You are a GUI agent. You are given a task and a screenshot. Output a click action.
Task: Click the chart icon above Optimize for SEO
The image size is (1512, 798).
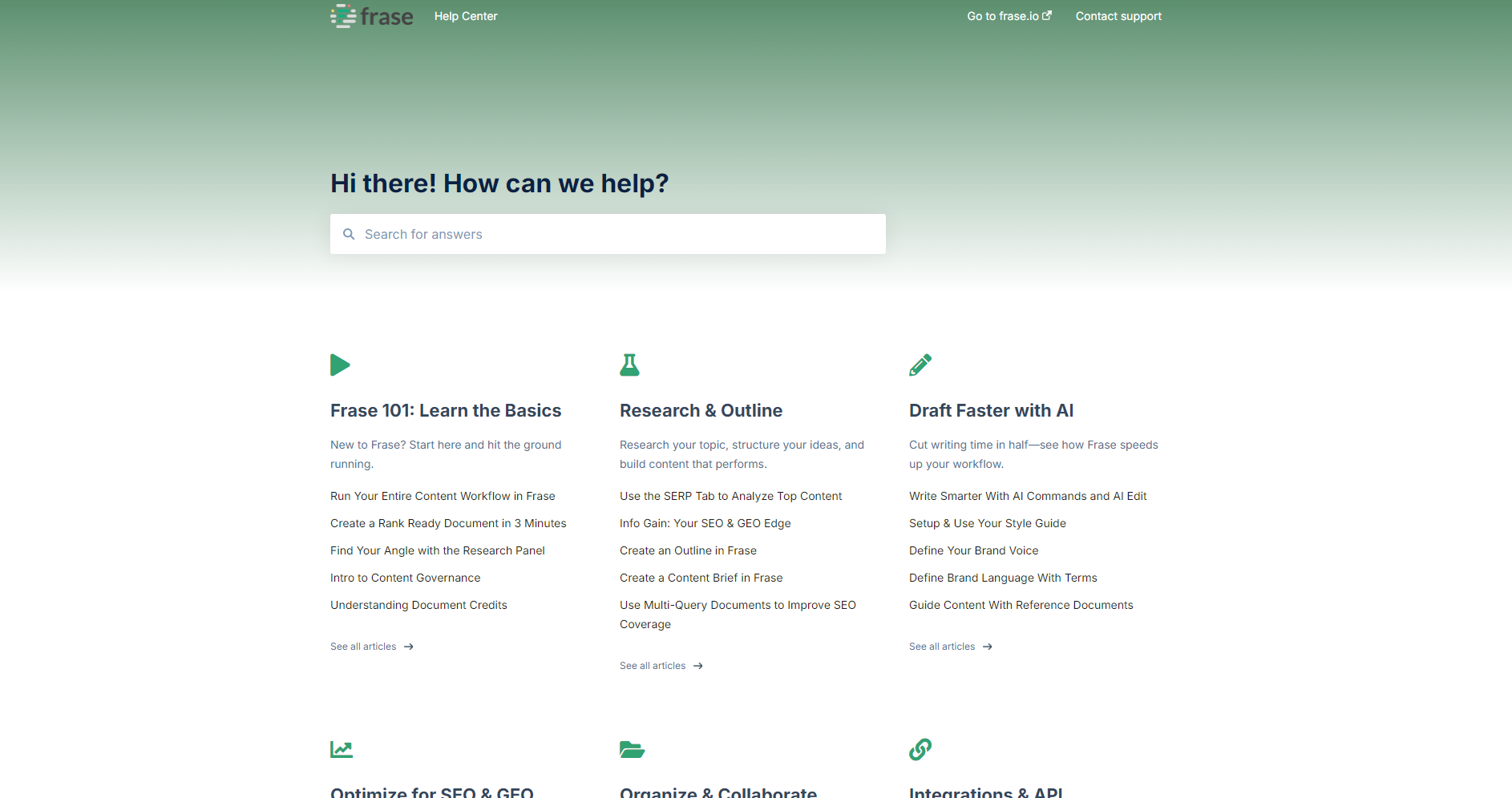(342, 749)
